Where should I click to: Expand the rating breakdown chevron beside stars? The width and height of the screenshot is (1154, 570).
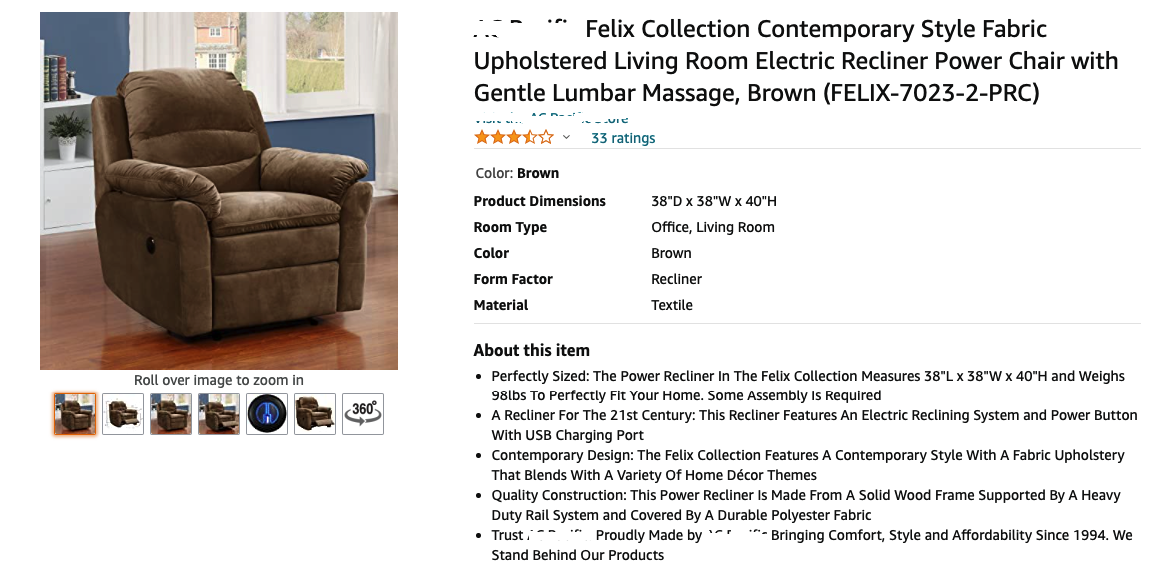[x=566, y=137]
